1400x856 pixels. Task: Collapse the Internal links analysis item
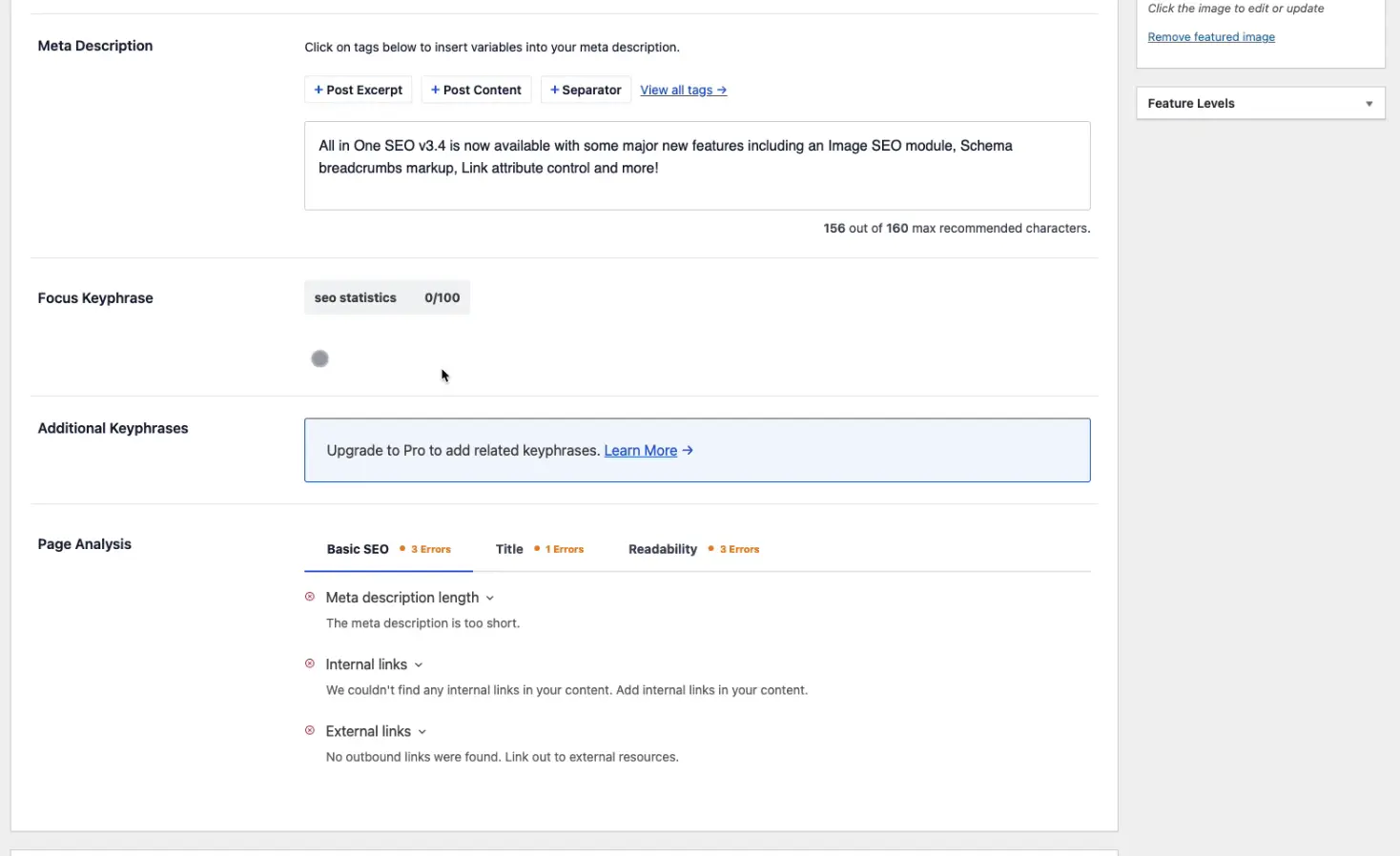coord(419,664)
